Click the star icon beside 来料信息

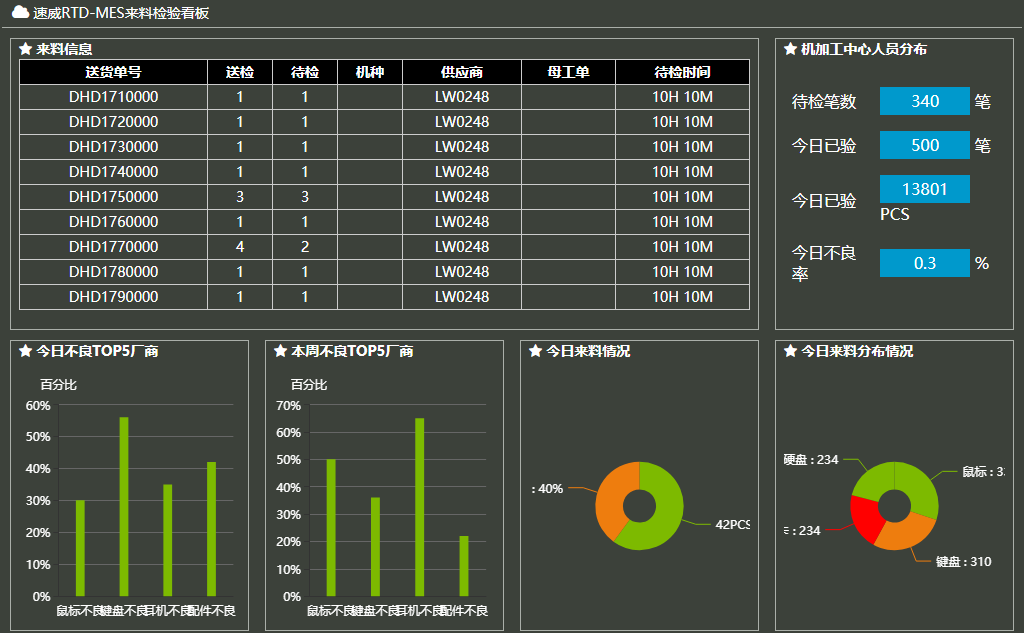pyautogui.click(x=25, y=49)
